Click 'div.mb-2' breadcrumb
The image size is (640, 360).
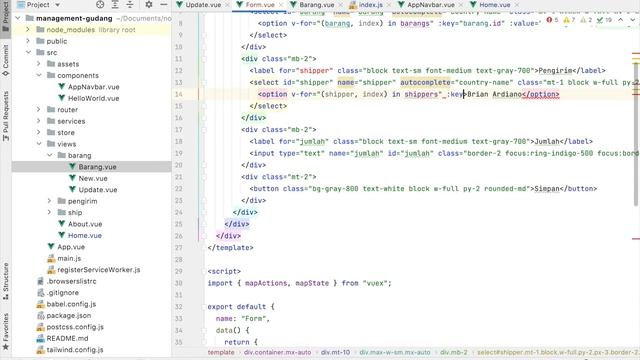(x=454, y=352)
